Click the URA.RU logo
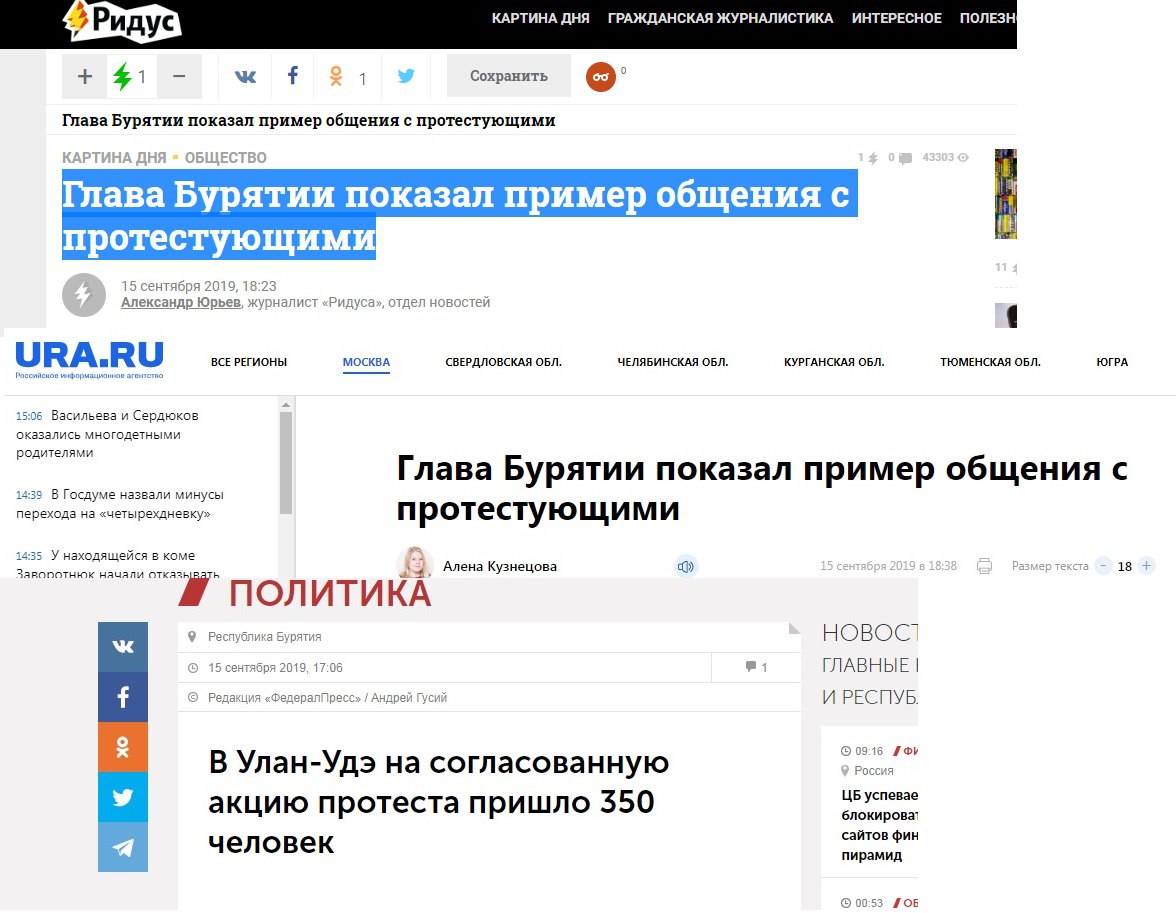Image resolution: width=1176 pixels, height=913 pixels. tap(89, 358)
